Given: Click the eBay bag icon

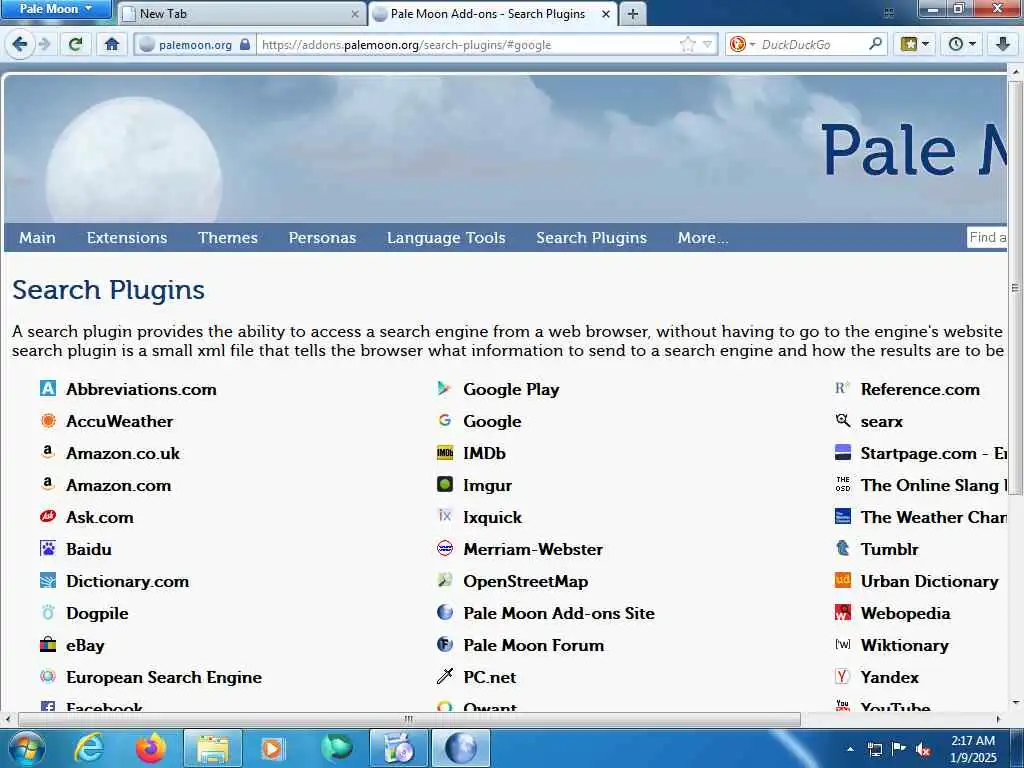Looking at the screenshot, I should tap(48, 645).
